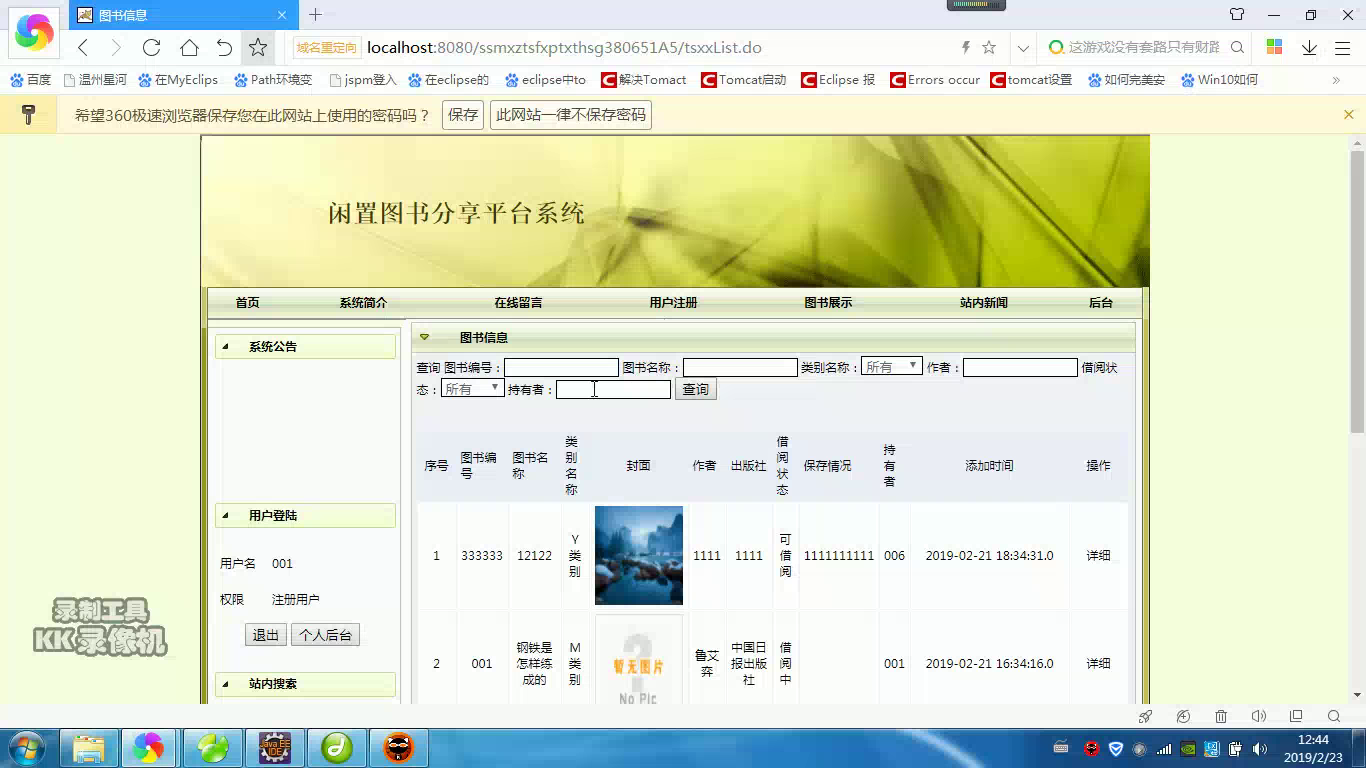Reload the page with the refresh icon
Image resolution: width=1366 pixels, height=768 pixels.
point(152,47)
